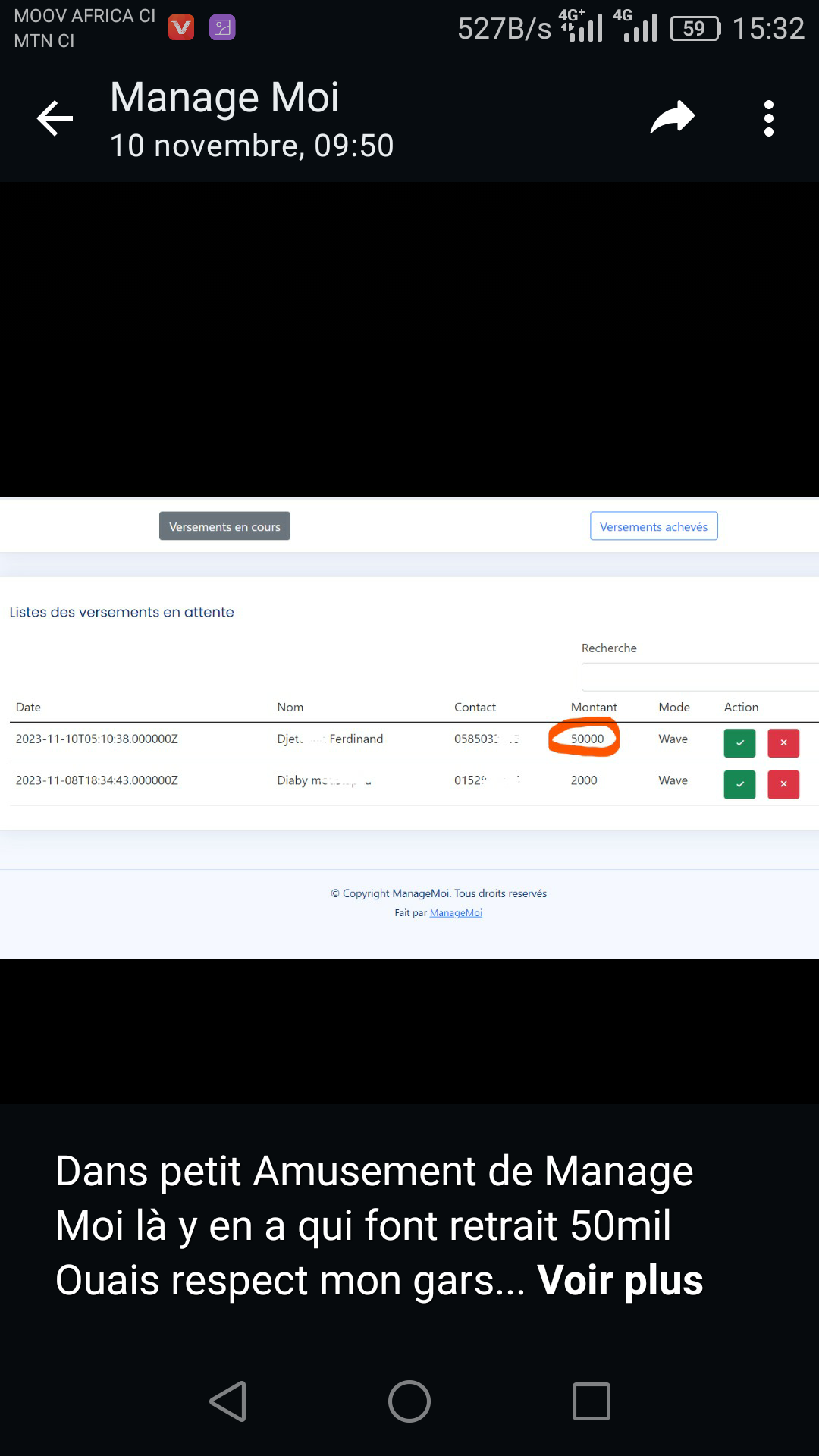
Task: Reject the 50000 payment with red X
Action: pyautogui.click(x=783, y=743)
